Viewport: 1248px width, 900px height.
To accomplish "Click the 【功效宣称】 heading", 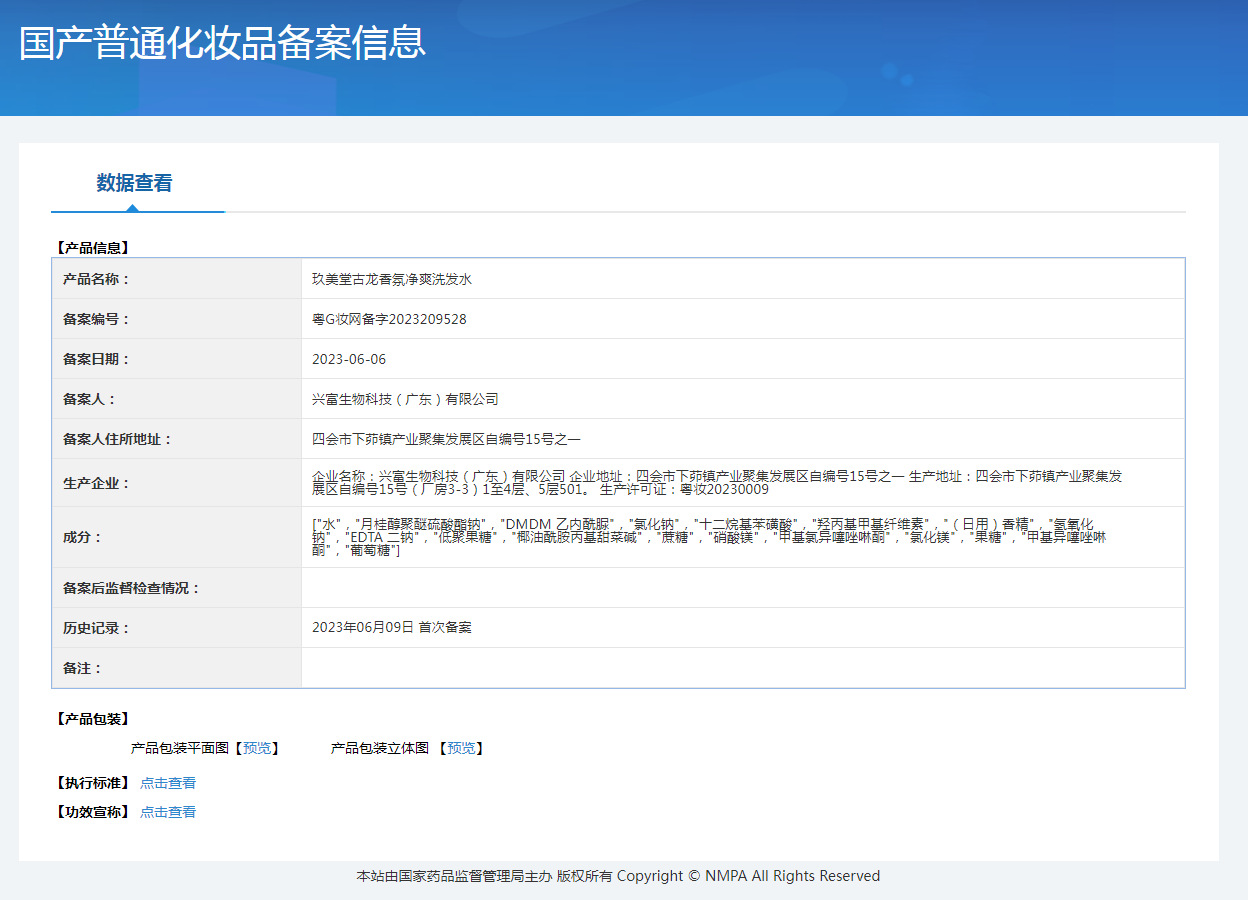I will (x=93, y=812).
